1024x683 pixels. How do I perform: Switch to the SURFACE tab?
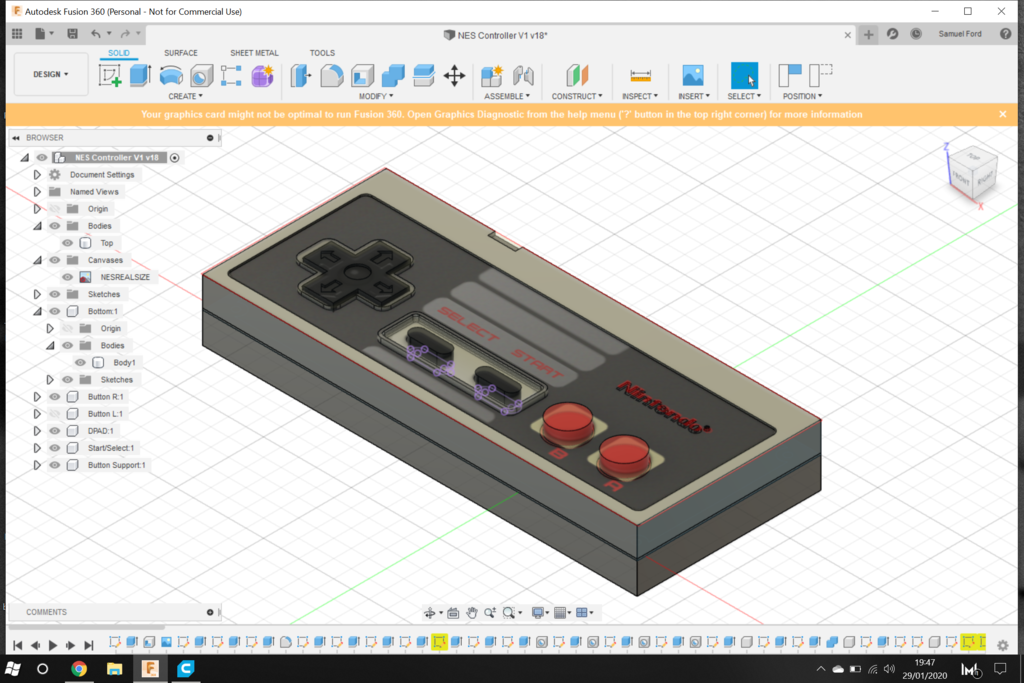tap(181, 53)
